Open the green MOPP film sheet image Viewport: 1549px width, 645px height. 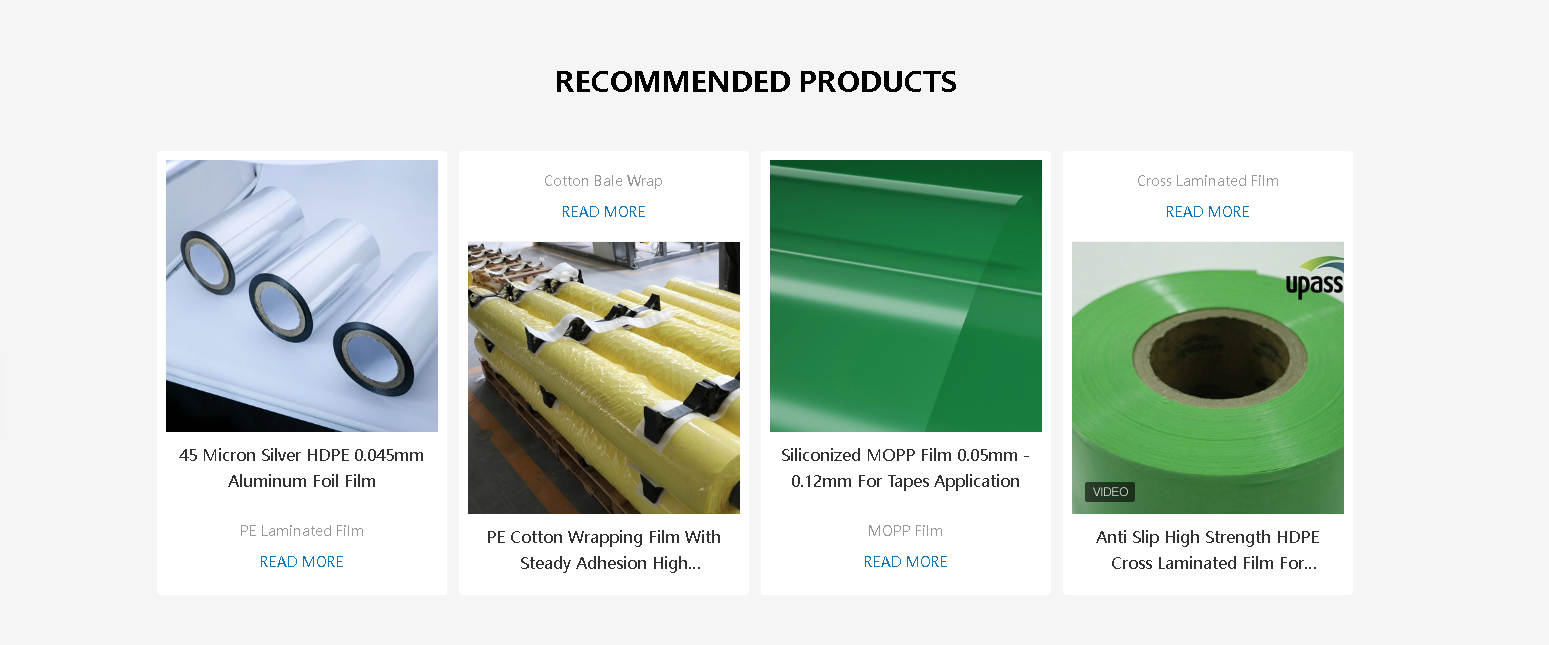tap(906, 296)
